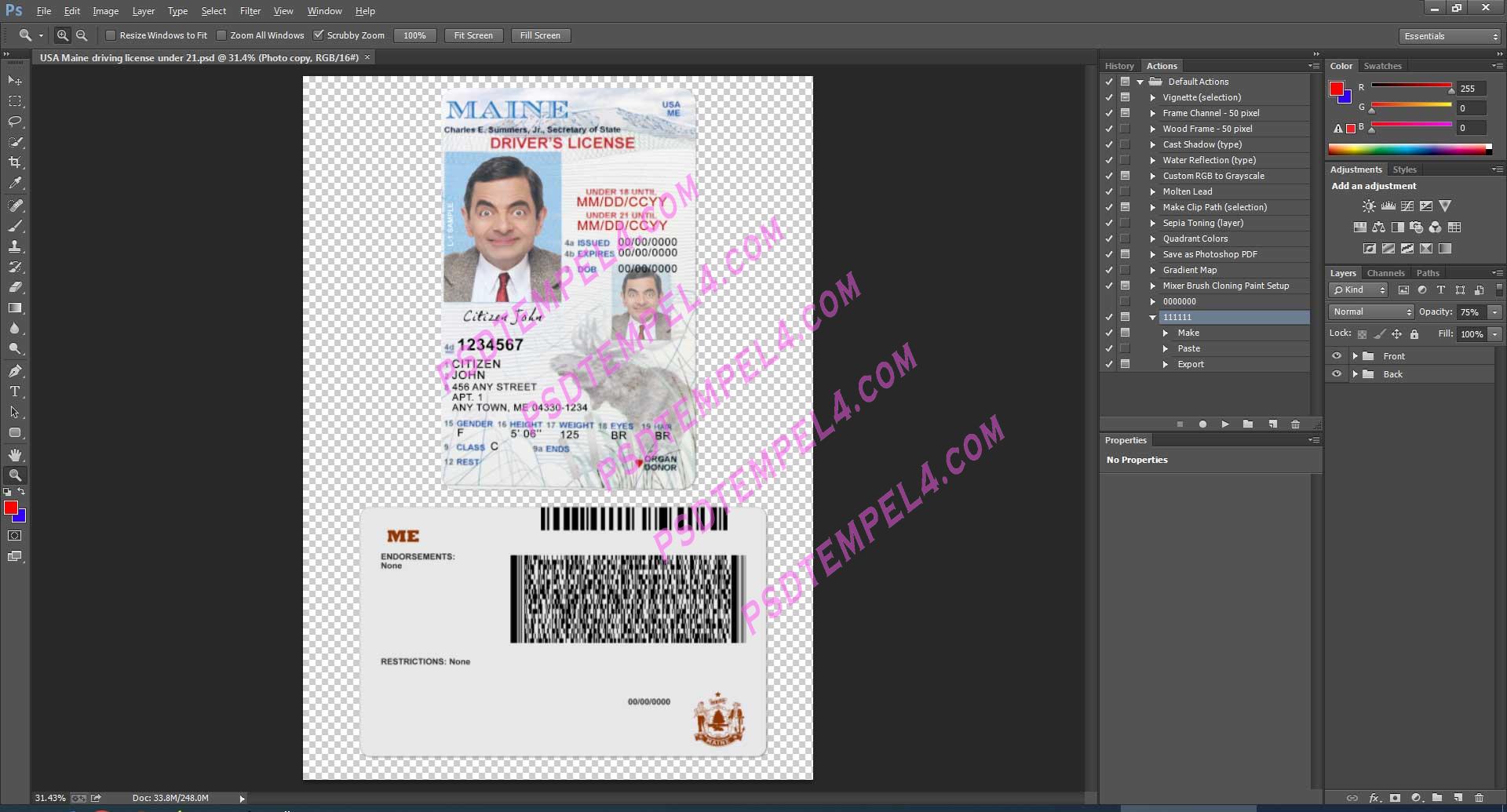Collapse the Default Actions set
Viewport: 1507px width, 812px height.
pyautogui.click(x=1140, y=82)
